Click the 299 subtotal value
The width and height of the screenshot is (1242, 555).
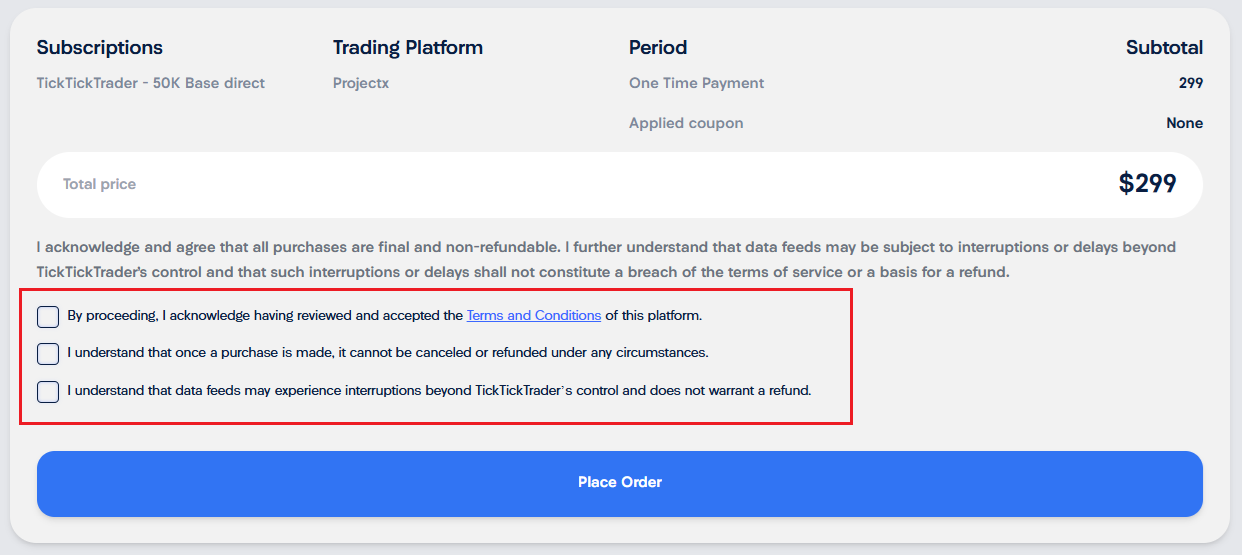tap(1191, 83)
